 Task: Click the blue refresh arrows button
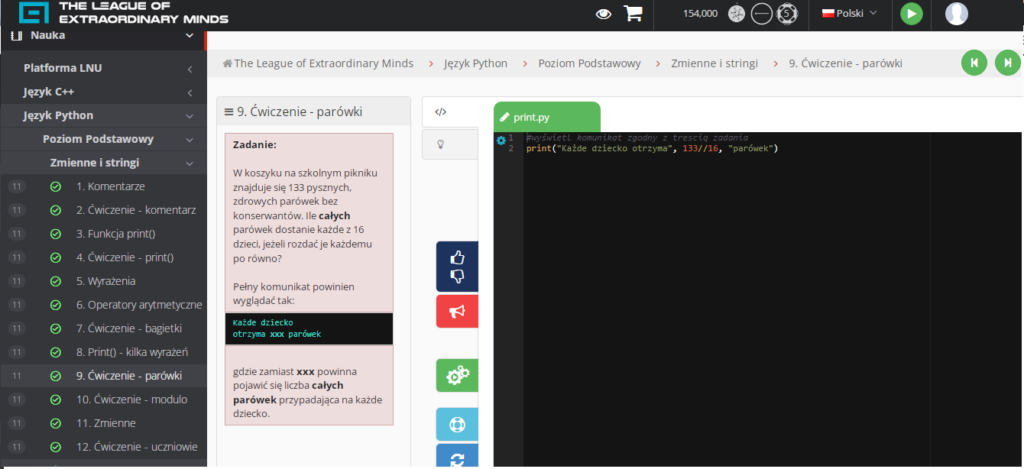[457, 458]
